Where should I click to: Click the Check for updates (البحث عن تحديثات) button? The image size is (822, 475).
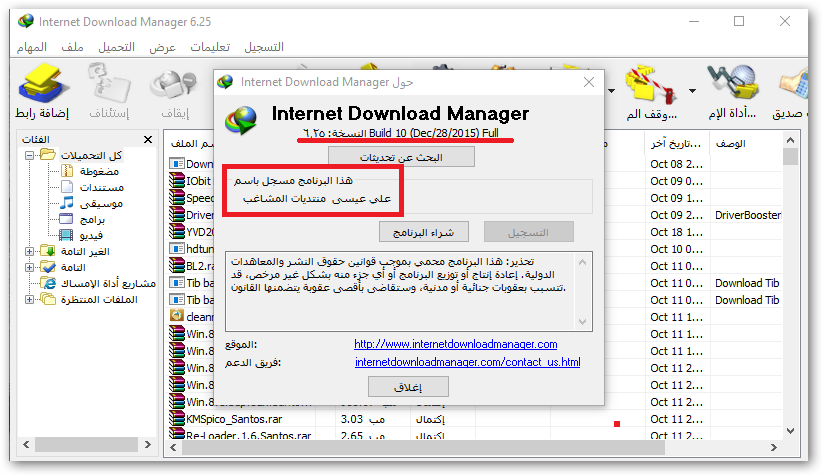[x=401, y=158]
